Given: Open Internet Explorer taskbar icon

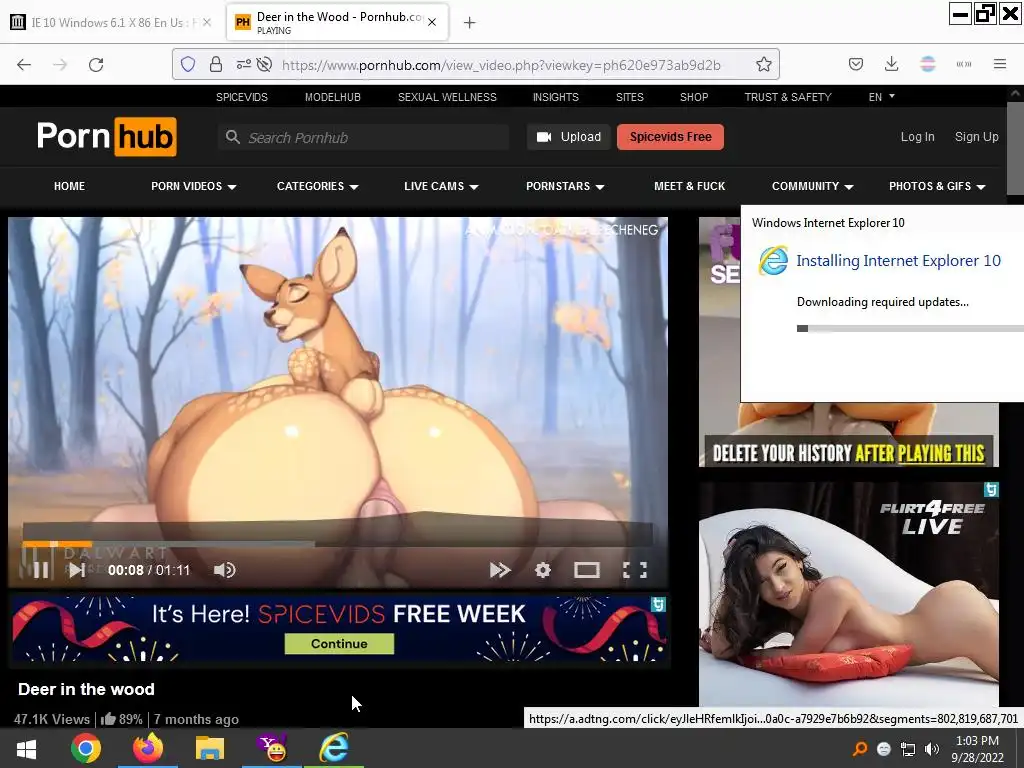Looking at the screenshot, I should point(334,748).
